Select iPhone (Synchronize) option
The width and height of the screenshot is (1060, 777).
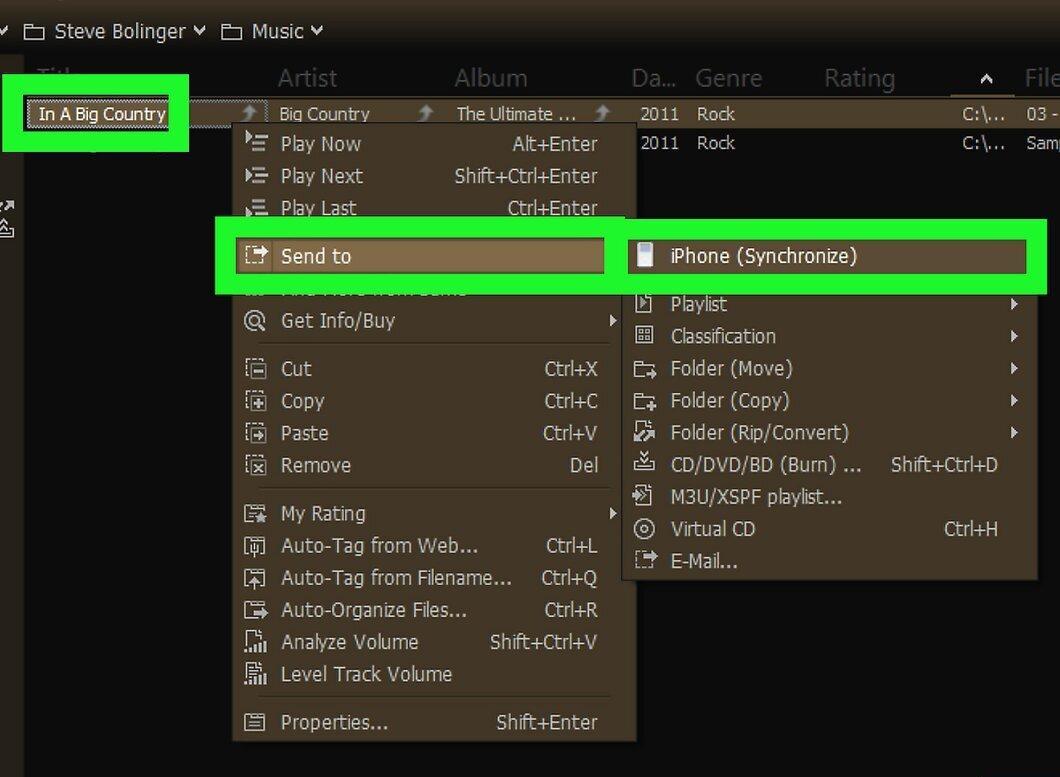point(827,256)
